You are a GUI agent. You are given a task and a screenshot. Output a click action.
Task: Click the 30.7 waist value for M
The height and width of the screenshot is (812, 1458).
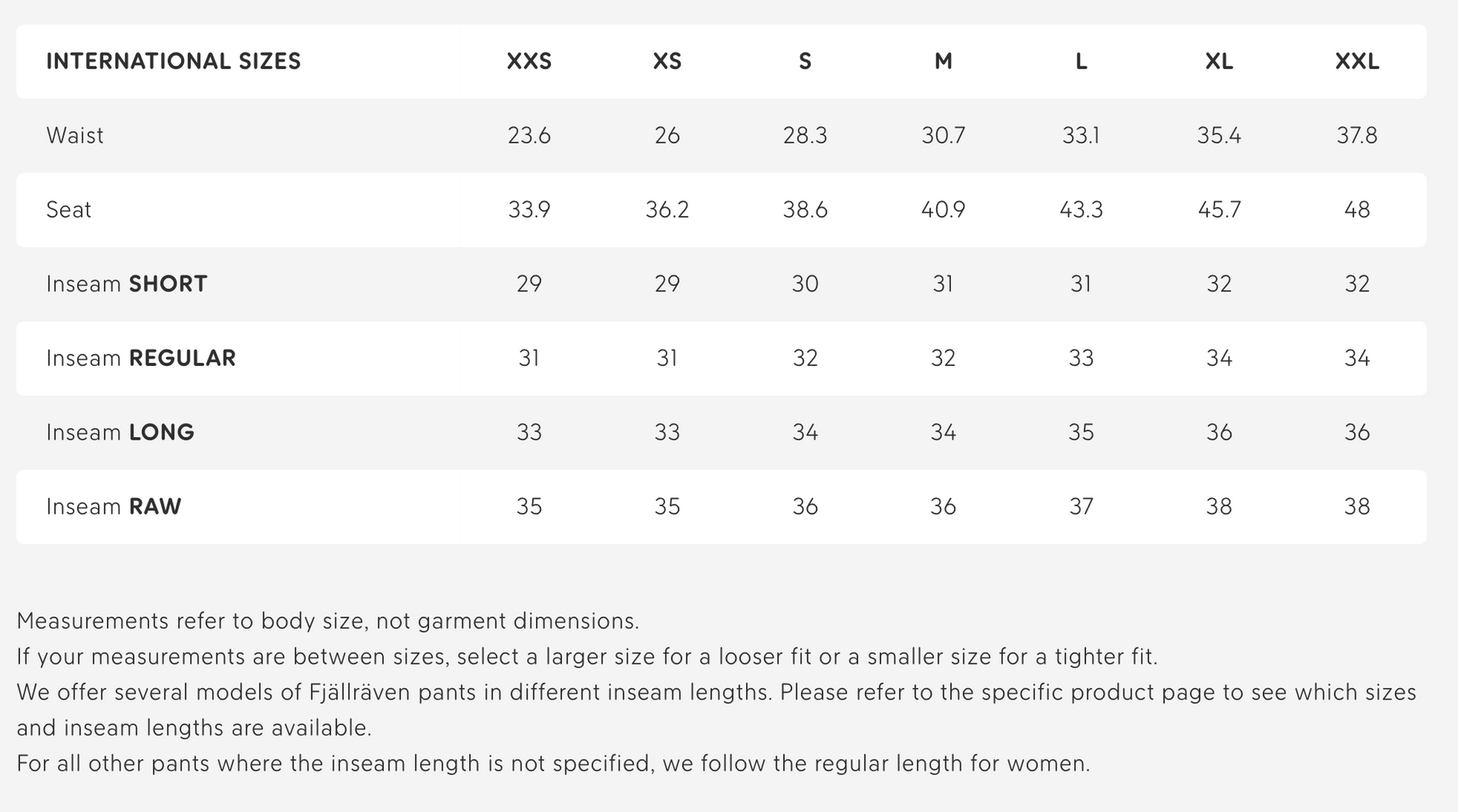943,135
